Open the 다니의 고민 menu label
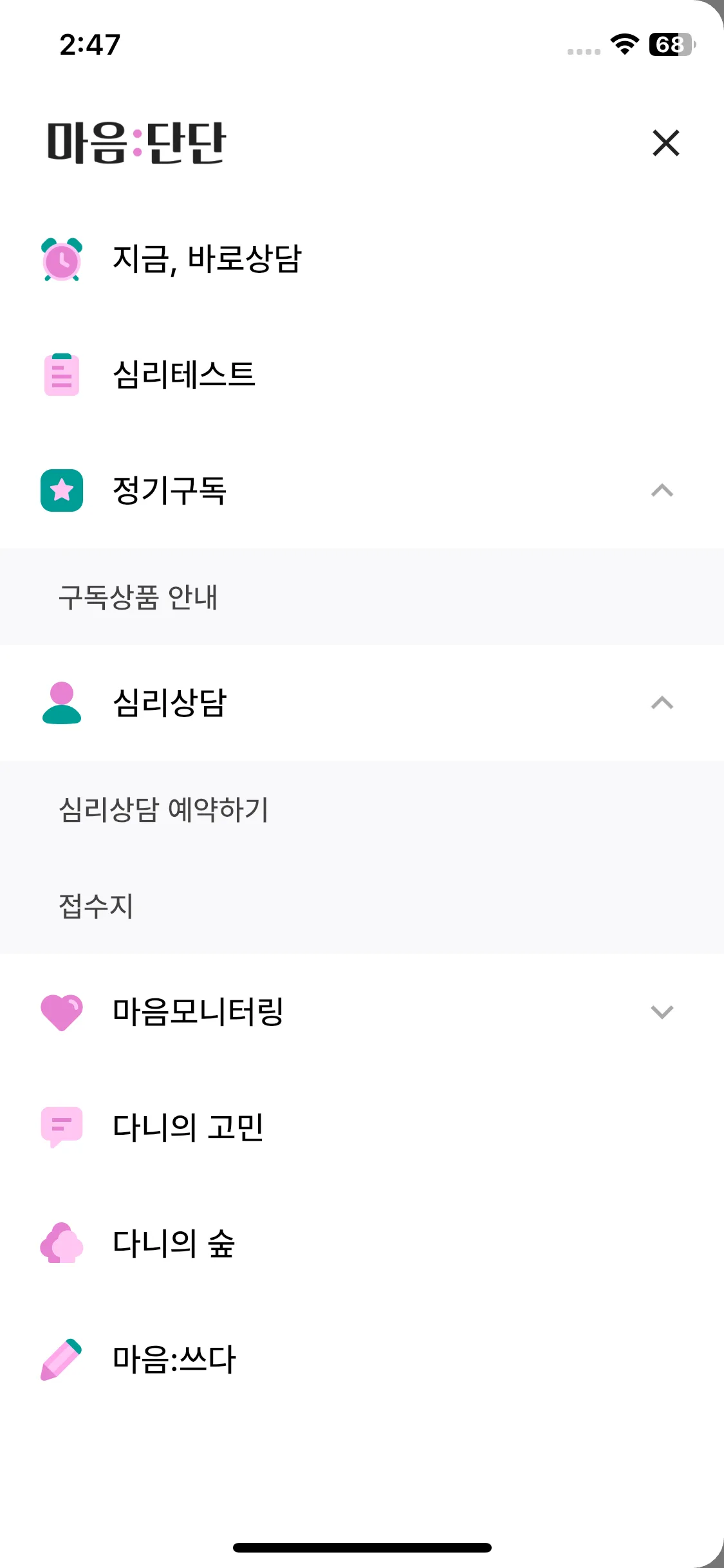The width and height of the screenshot is (724, 1568). pos(188,1127)
